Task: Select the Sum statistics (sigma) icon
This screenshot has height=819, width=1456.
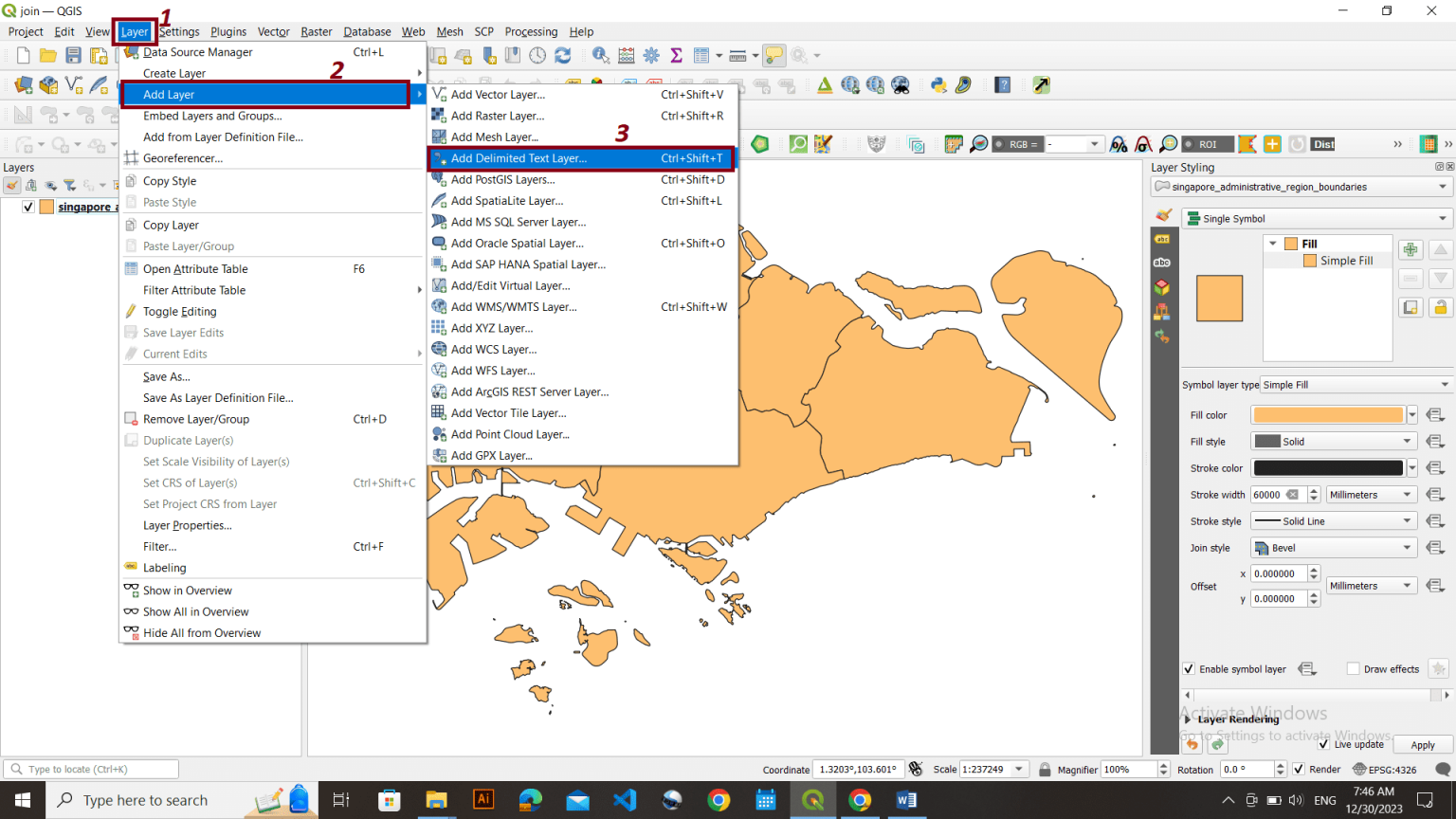Action: pos(676,55)
